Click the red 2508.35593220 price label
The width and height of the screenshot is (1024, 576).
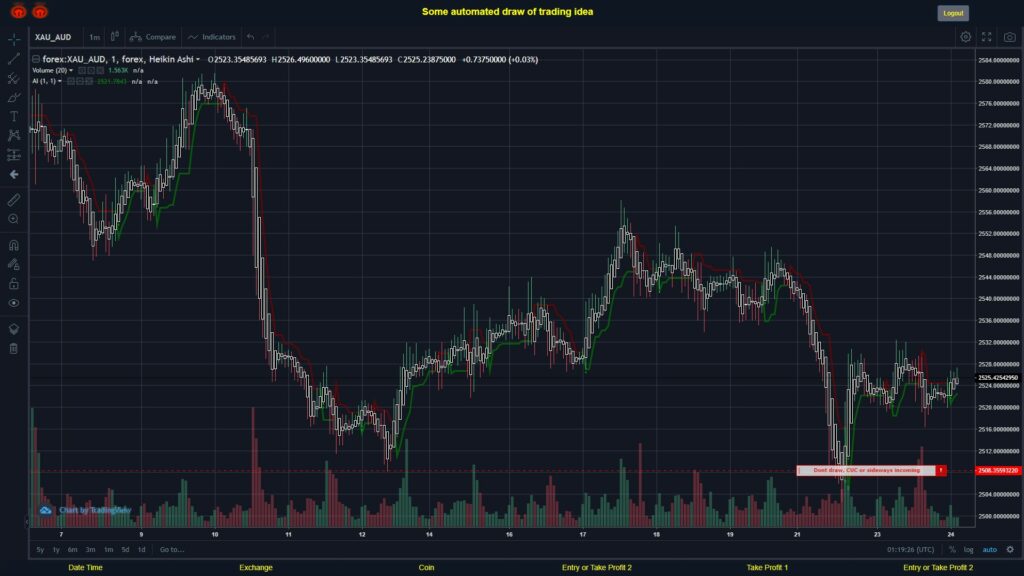(x=998, y=470)
